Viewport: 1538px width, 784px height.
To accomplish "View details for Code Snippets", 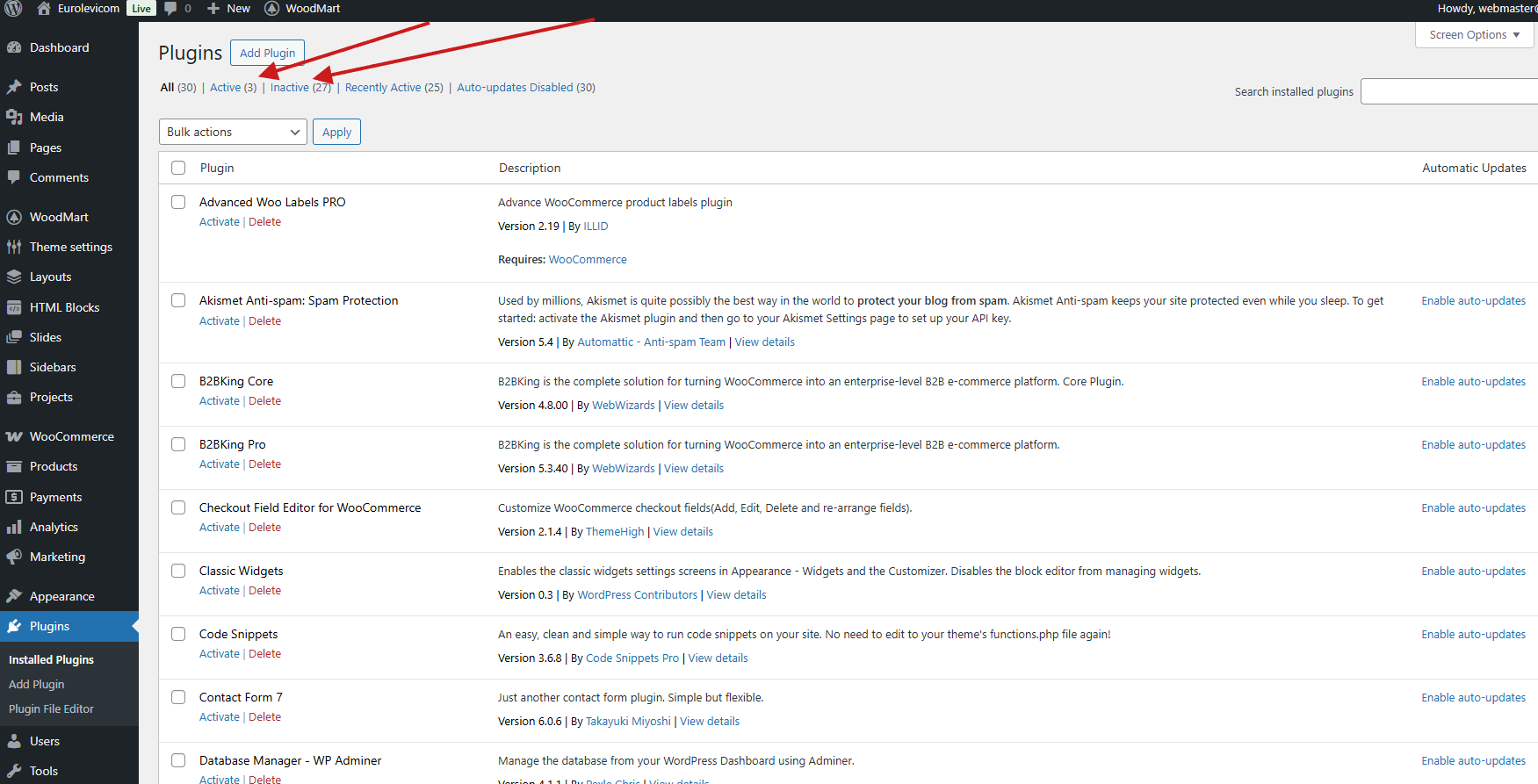I will click(718, 658).
